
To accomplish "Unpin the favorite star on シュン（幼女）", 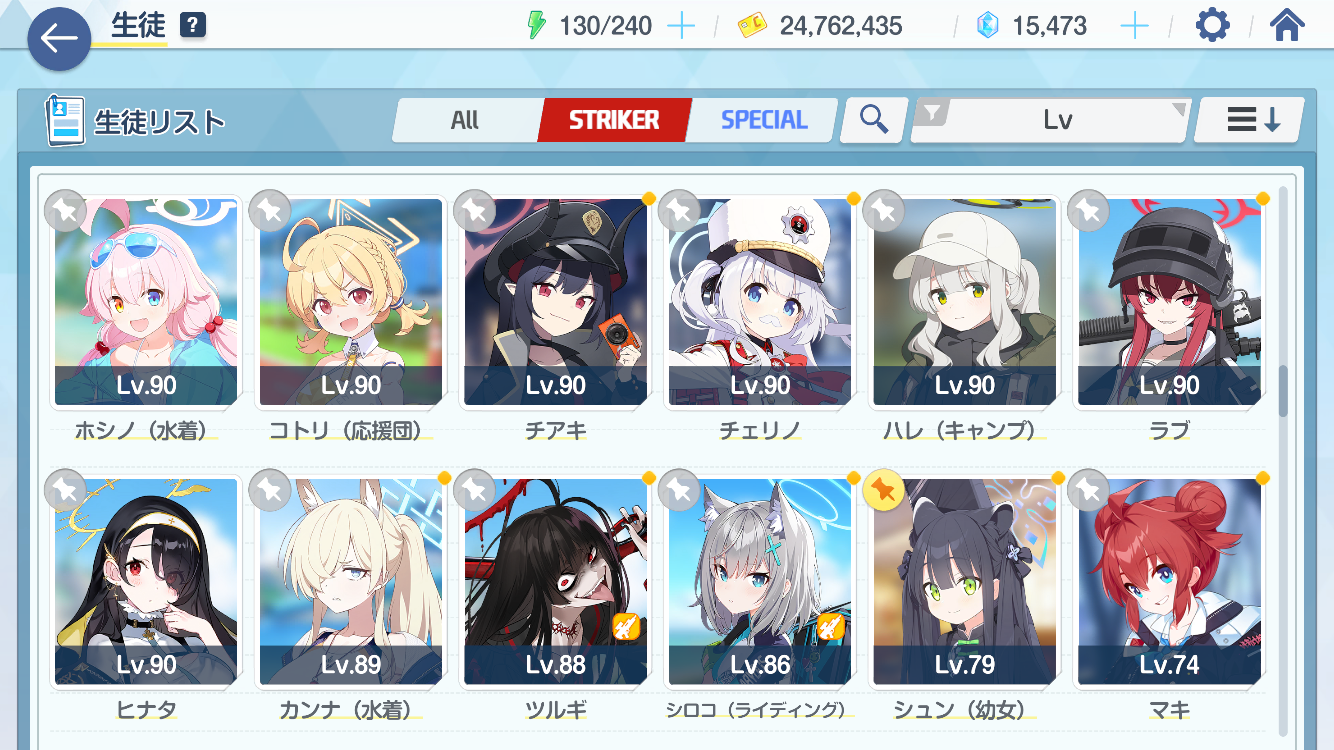I will click(884, 490).
